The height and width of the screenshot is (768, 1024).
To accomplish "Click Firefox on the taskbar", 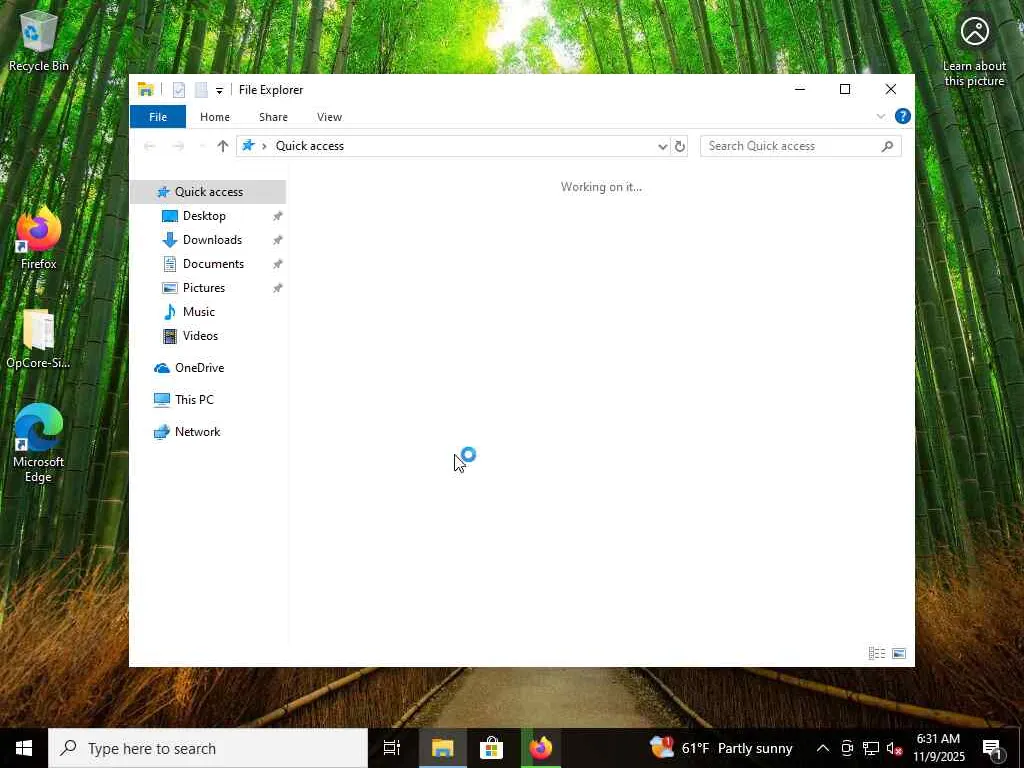I will coord(541,748).
